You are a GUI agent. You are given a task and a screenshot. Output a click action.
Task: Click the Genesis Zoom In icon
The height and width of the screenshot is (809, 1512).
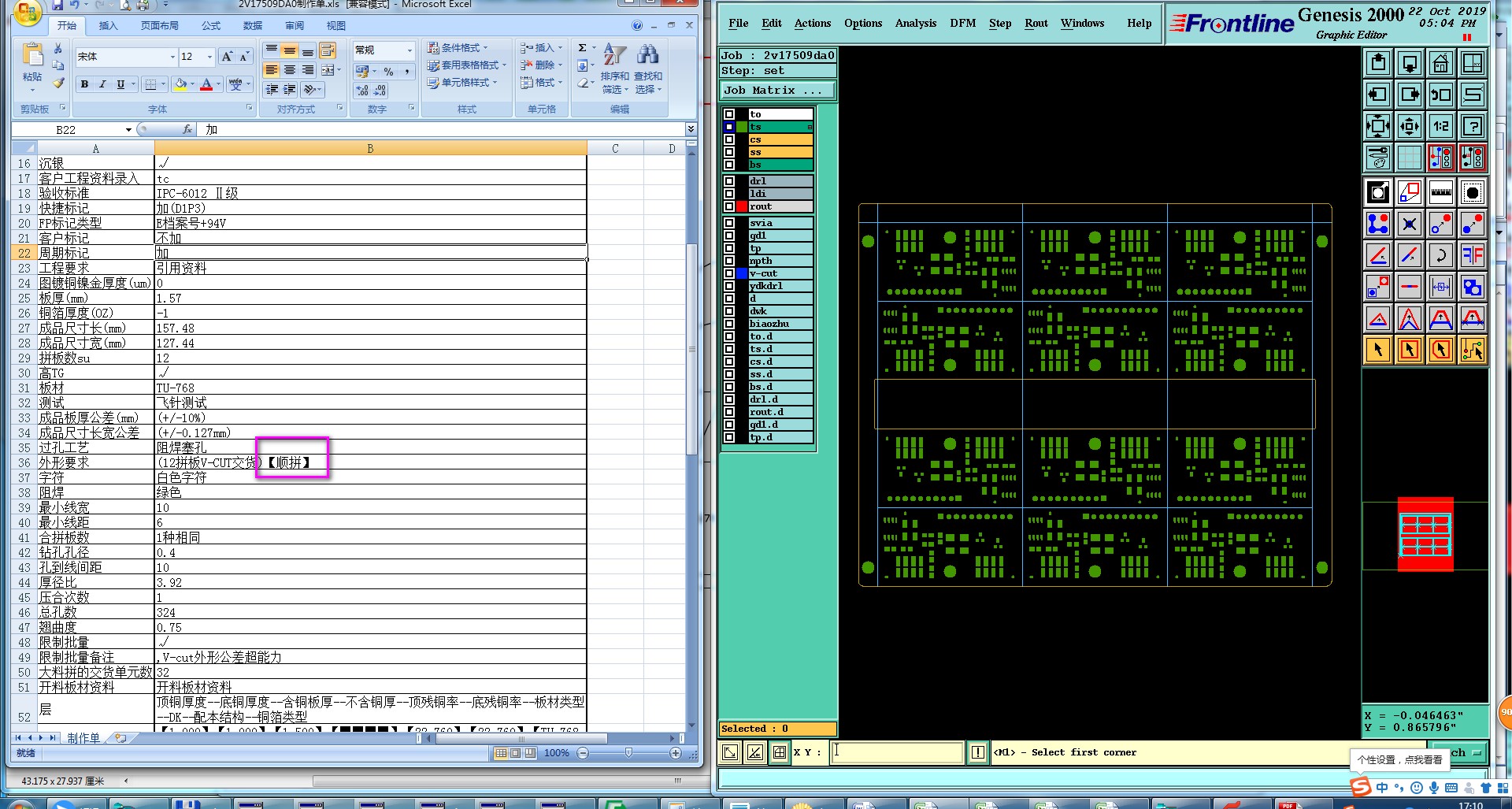[1378, 126]
